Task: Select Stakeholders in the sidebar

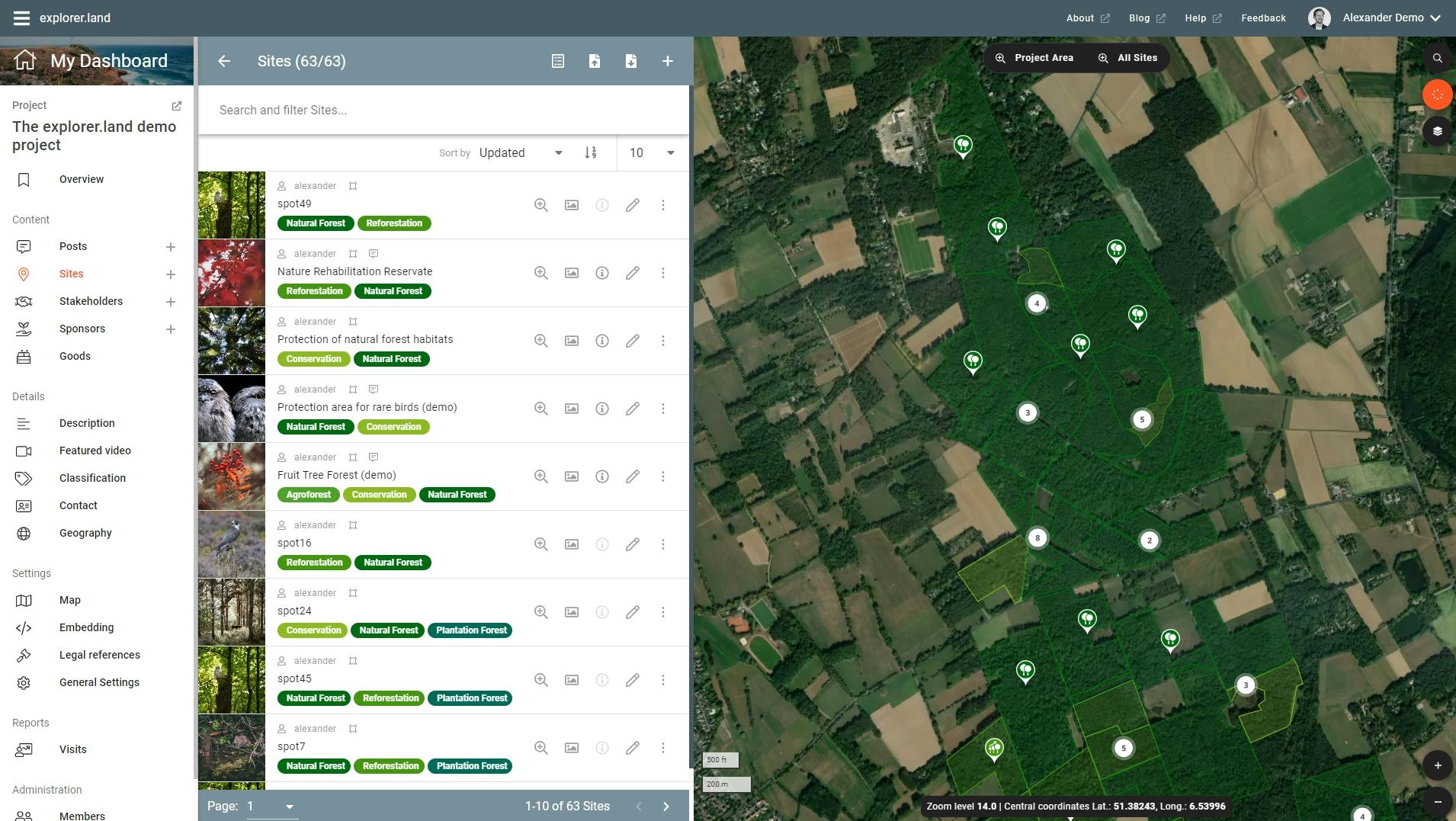Action: 91,301
